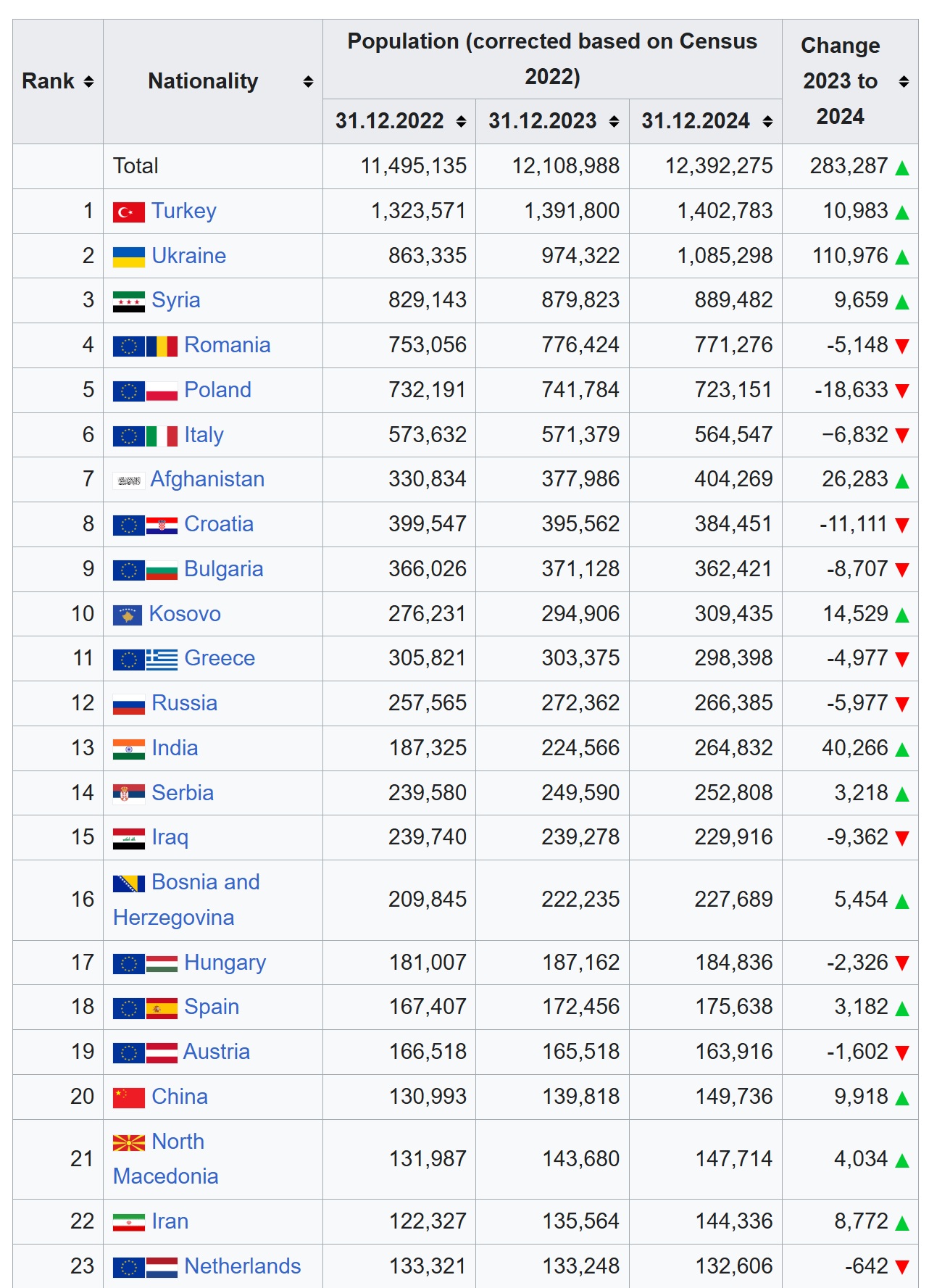Viewport: 929px width, 1288px height.
Task: Click the India flag icon
Action: [129, 749]
